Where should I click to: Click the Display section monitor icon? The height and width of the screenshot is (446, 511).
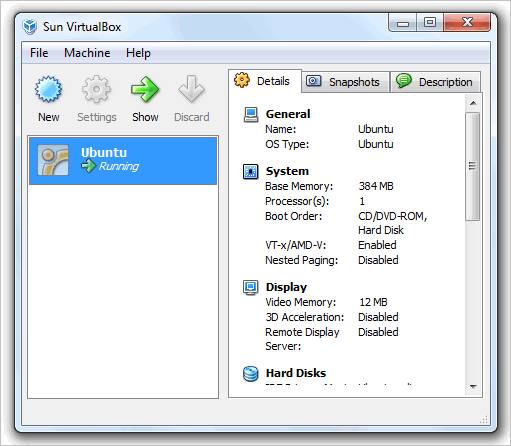point(251,288)
